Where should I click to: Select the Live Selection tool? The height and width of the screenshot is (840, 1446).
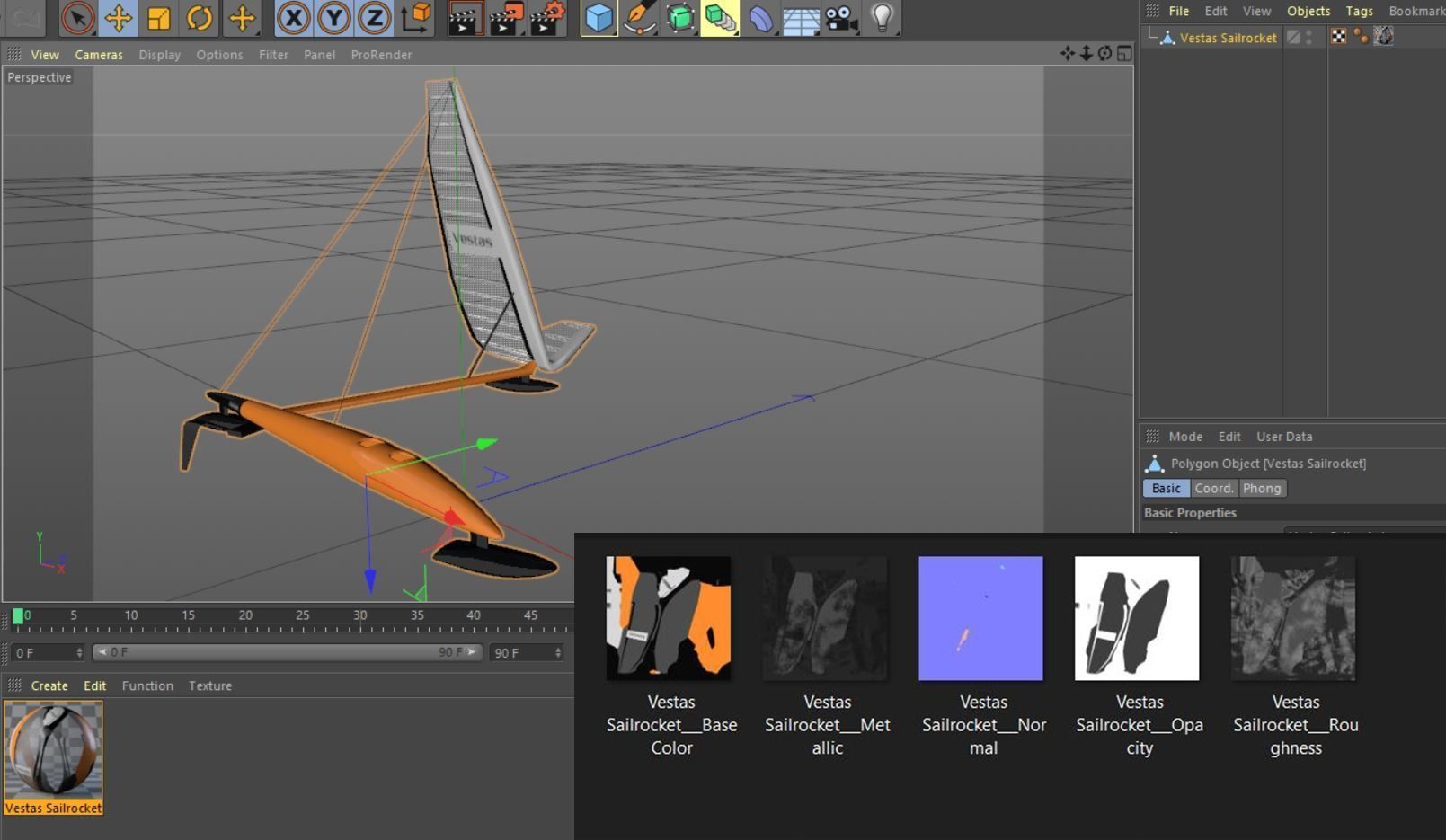(78, 17)
